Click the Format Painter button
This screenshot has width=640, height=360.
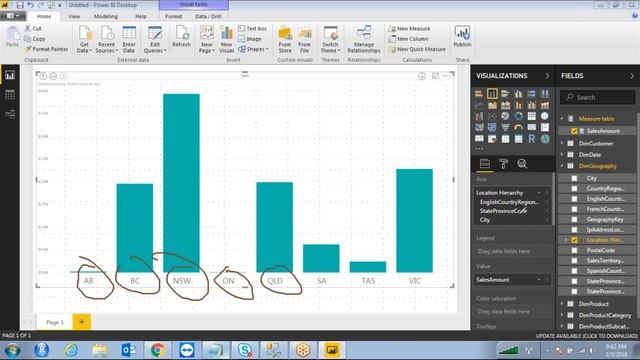[x=46, y=49]
